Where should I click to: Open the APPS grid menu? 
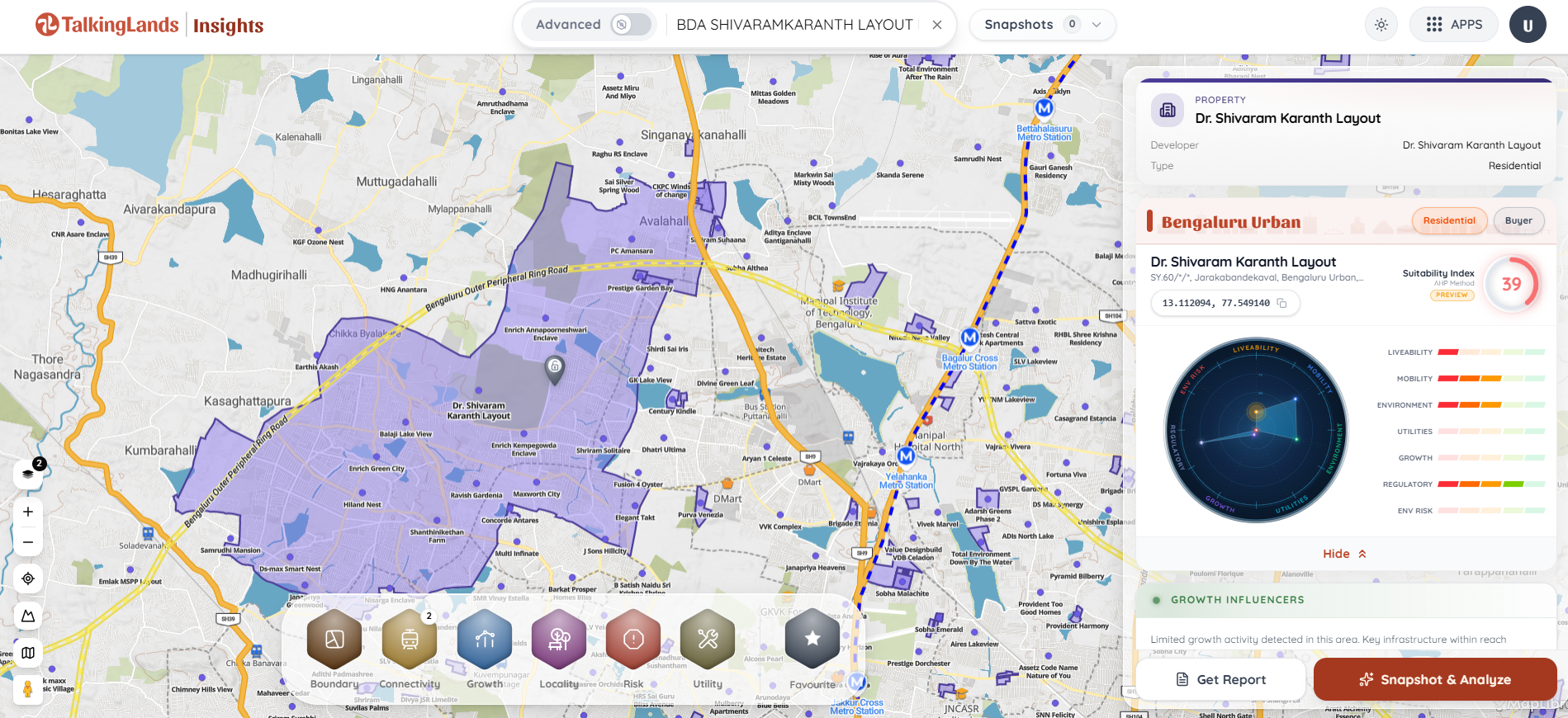(1455, 25)
